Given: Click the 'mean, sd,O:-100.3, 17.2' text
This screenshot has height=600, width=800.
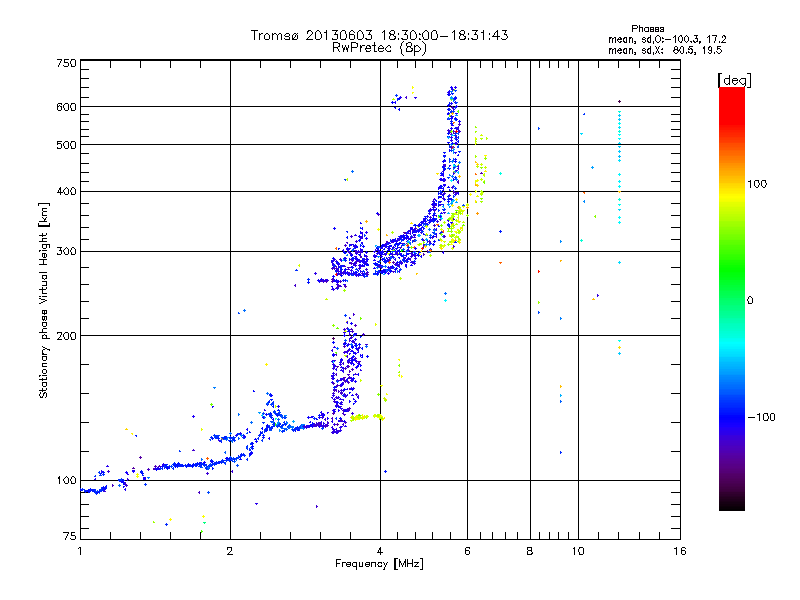Looking at the screenshot, I should [x=667, y=39].
